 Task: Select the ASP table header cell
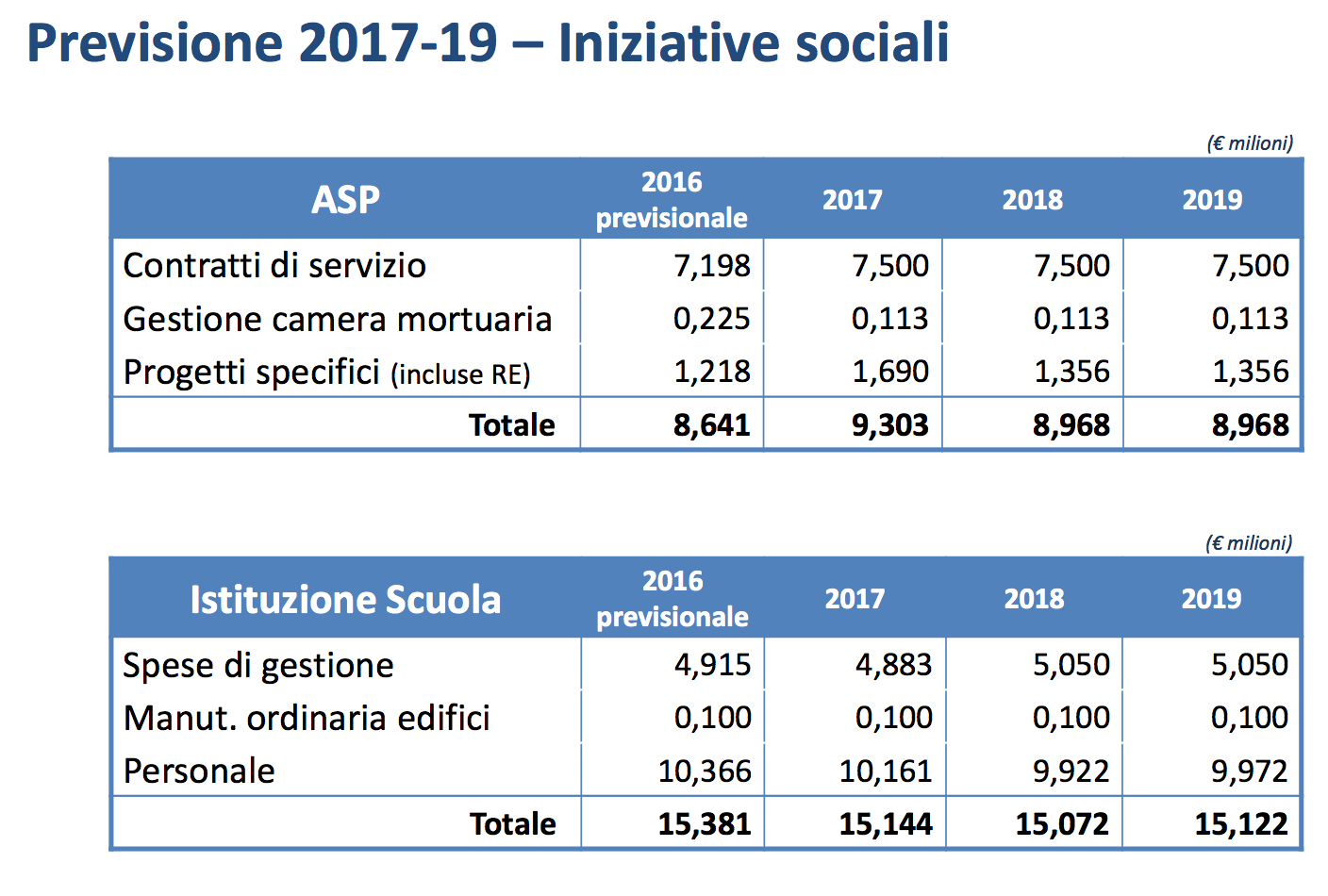tap(345, 200)
